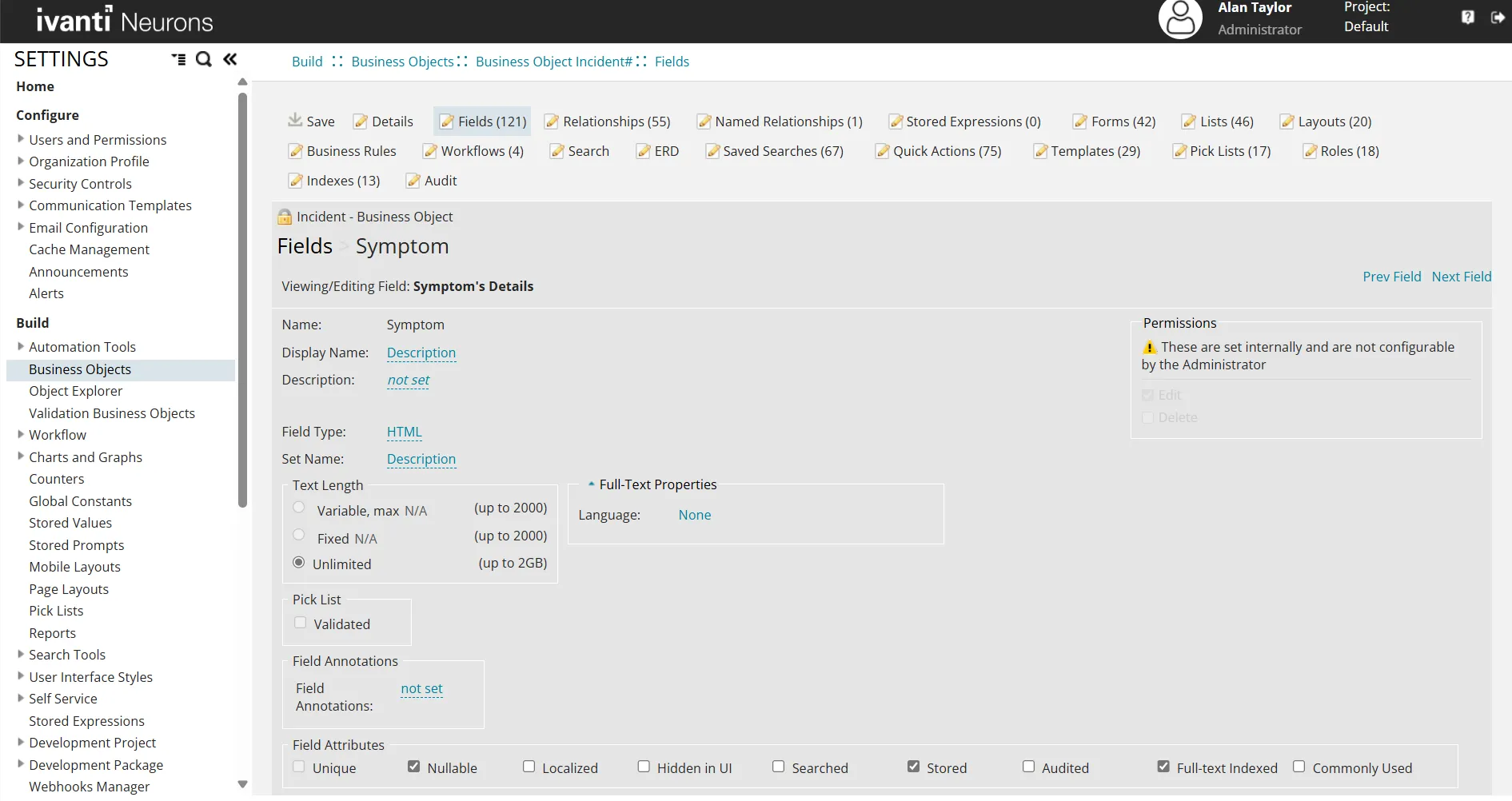
Task: Click the Build breadcrumb link
Action: point(307,62)
